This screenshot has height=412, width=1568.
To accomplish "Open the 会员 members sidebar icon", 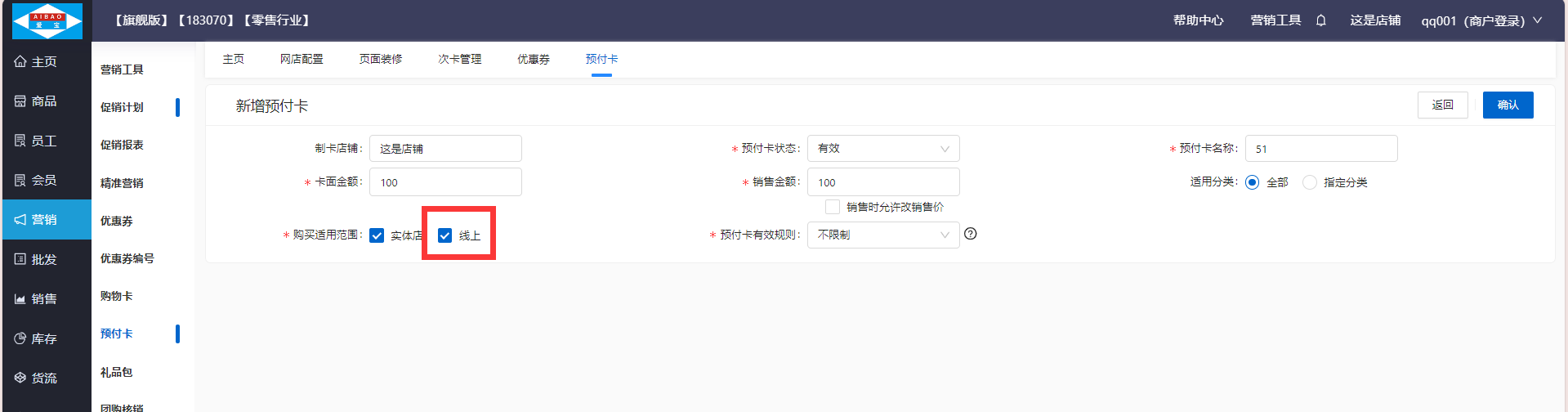I will coord(20,180).
